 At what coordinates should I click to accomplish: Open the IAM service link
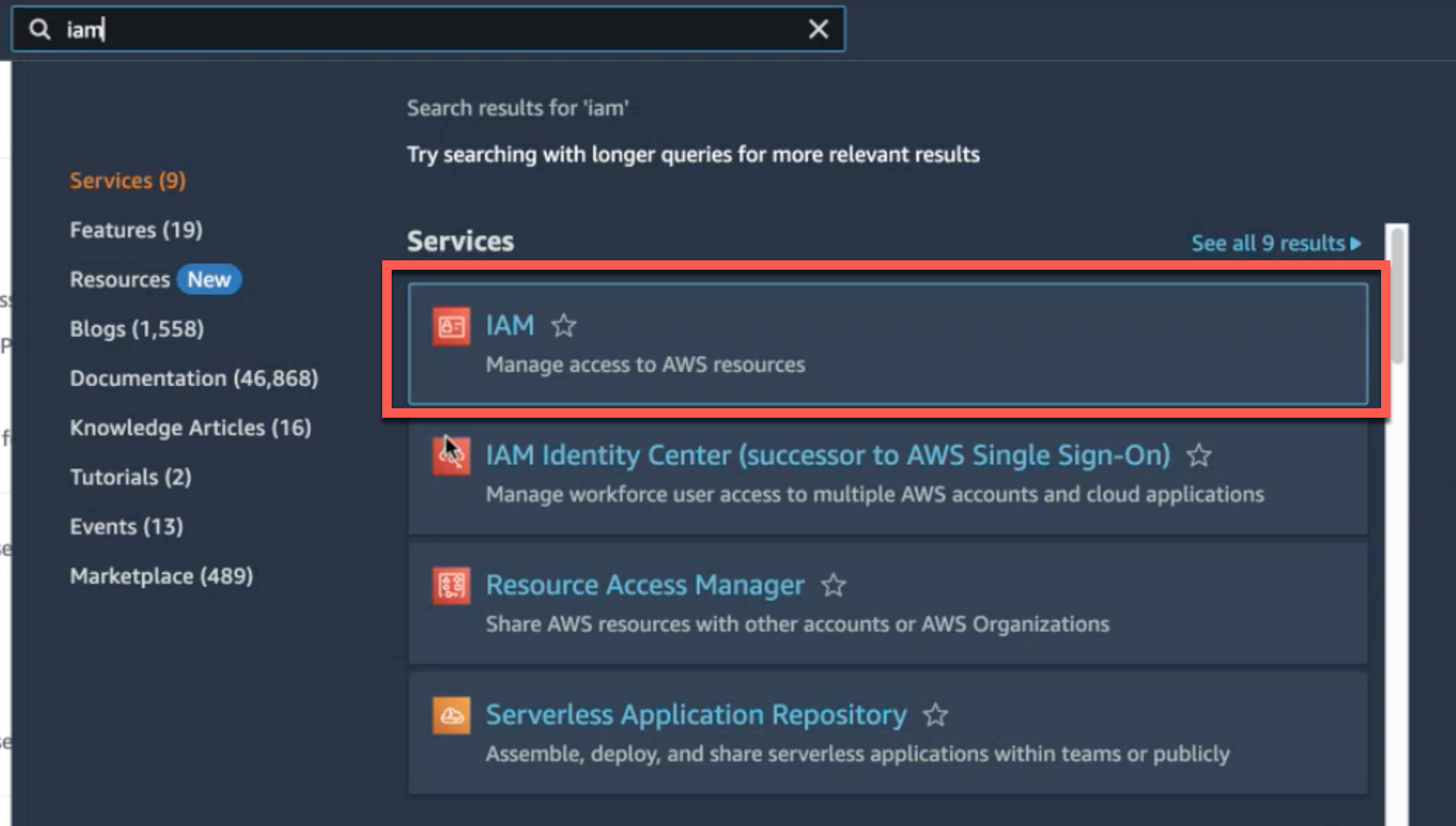(510, 326)
